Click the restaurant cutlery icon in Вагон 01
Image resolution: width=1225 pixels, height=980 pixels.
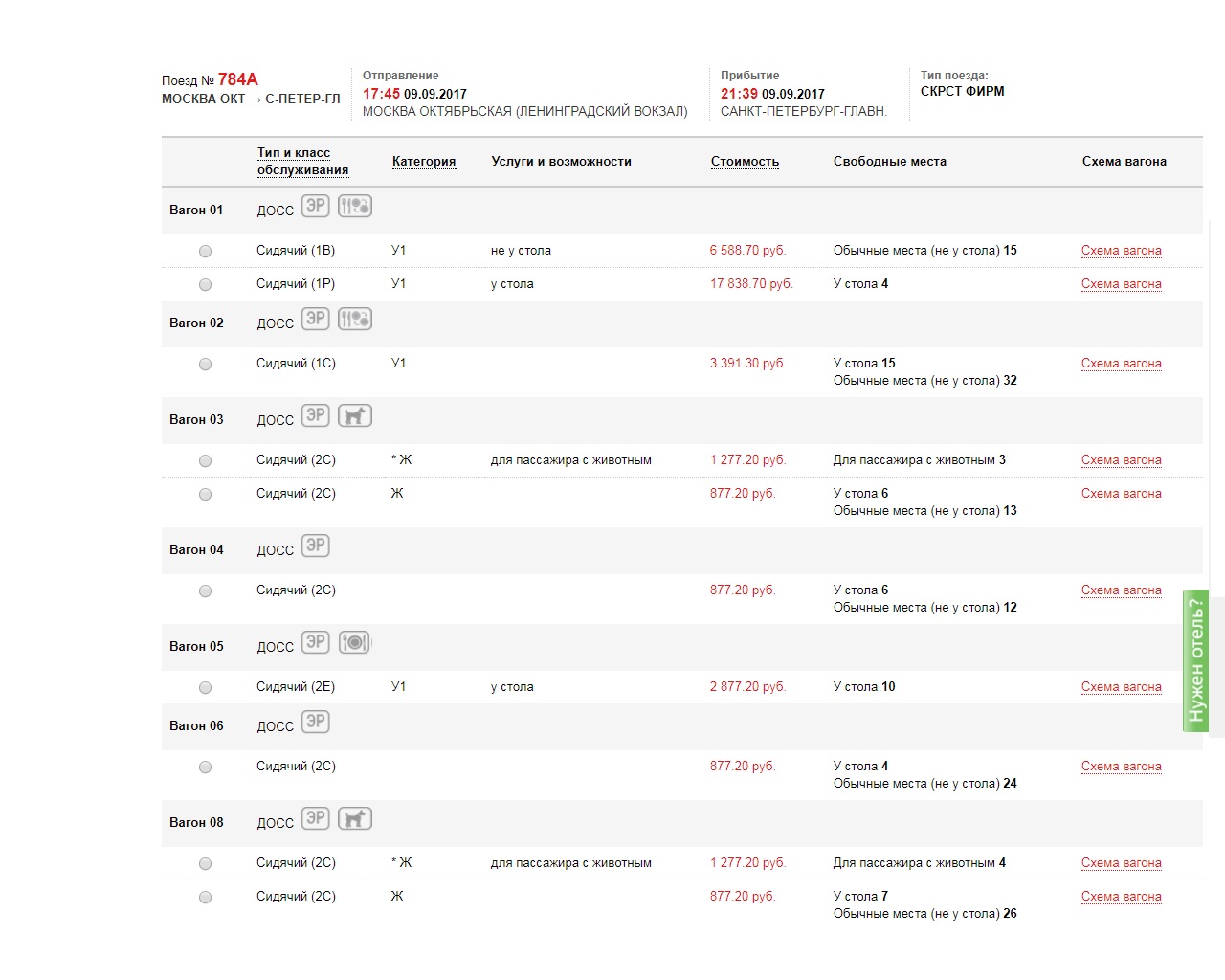pyautogui.click(x=355, y=206)
